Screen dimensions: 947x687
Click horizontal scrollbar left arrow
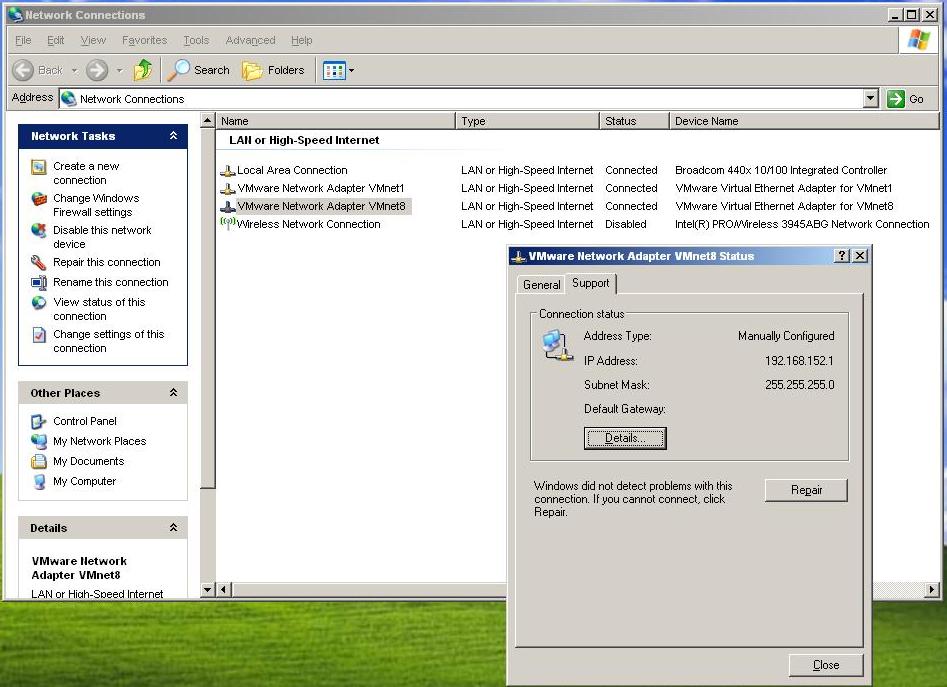tap(223, 589)
